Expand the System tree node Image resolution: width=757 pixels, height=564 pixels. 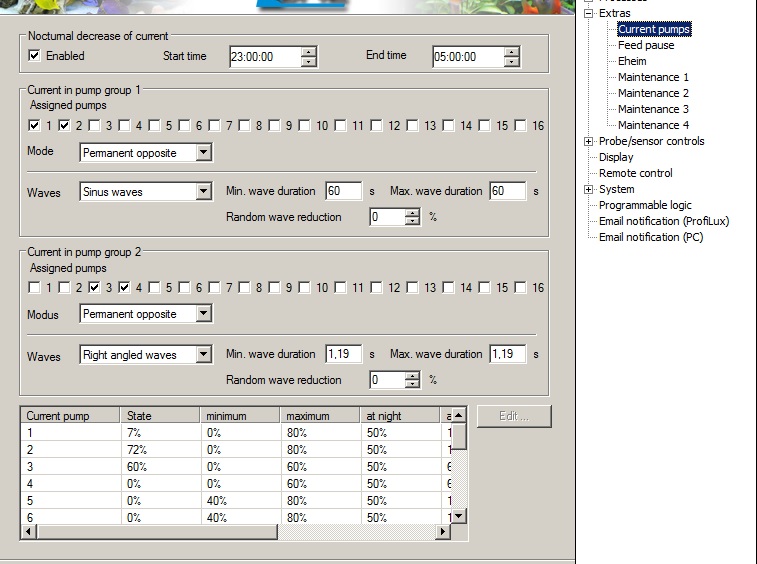589,189
